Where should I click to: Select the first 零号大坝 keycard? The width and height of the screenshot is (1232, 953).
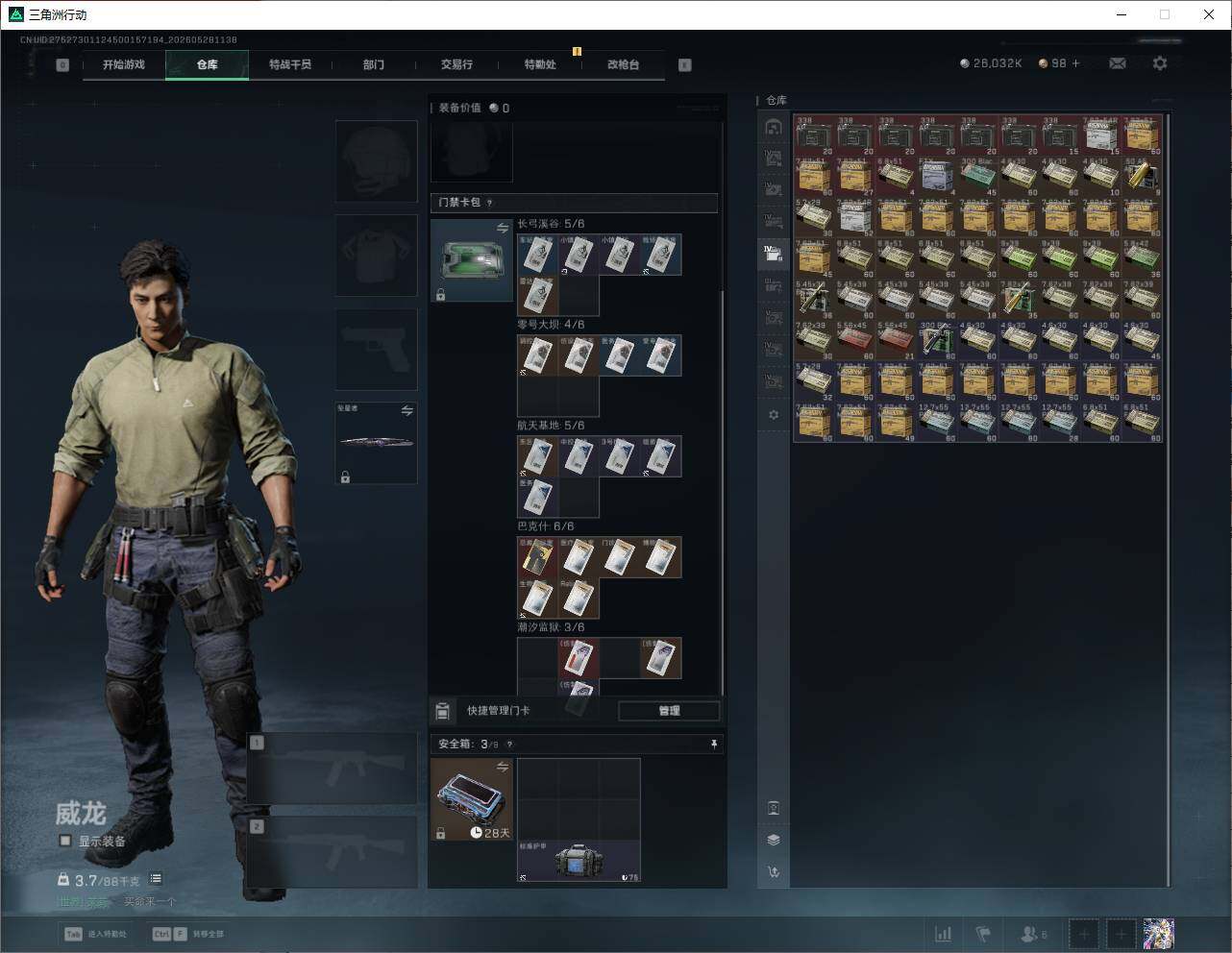pos(538,355)
